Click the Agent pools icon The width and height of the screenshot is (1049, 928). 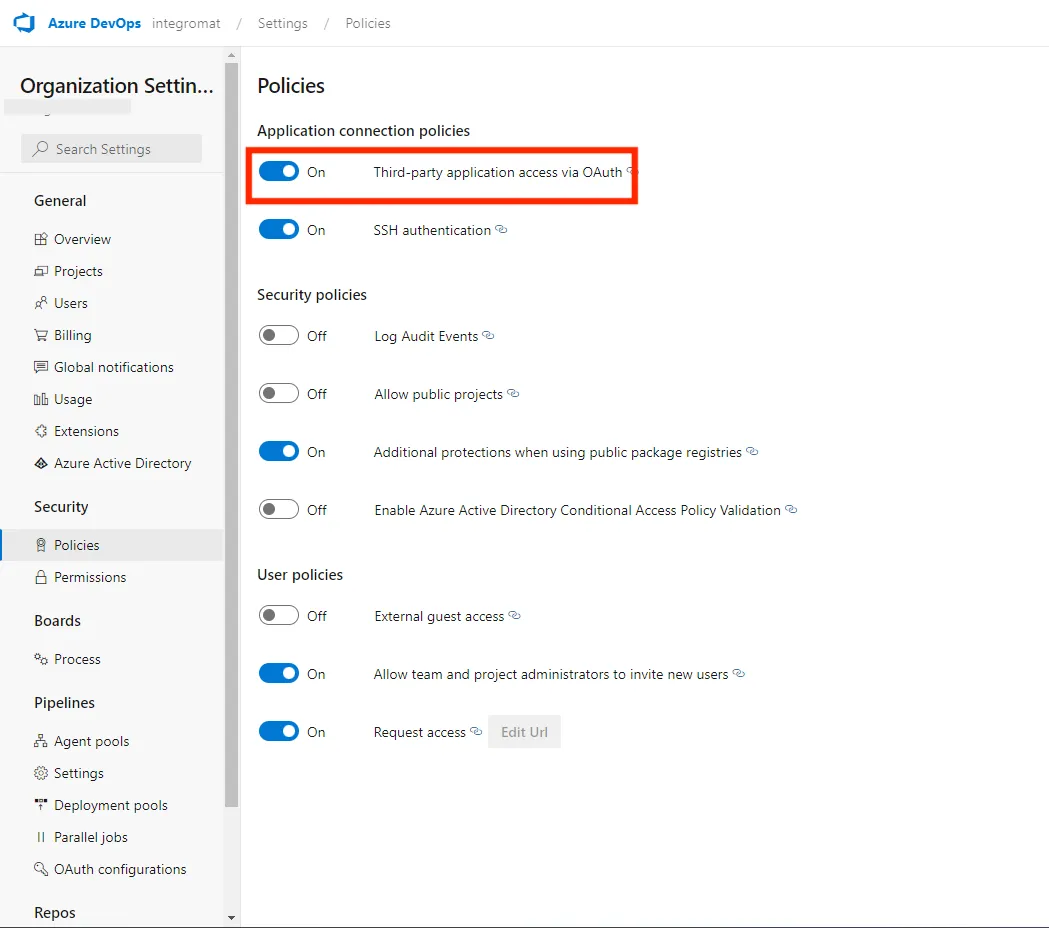click(41, 741)
